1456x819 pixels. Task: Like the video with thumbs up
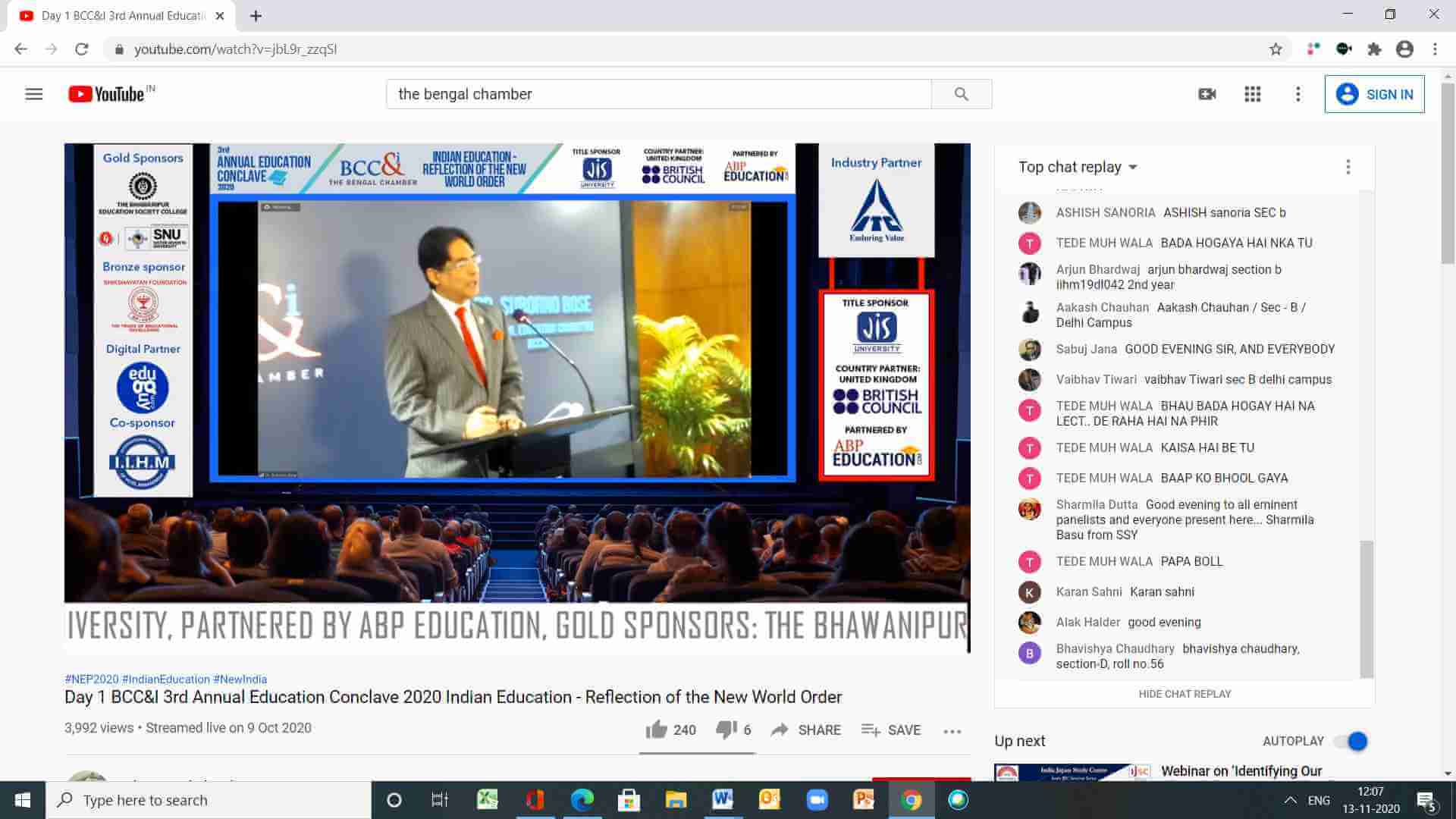(657, 730)
